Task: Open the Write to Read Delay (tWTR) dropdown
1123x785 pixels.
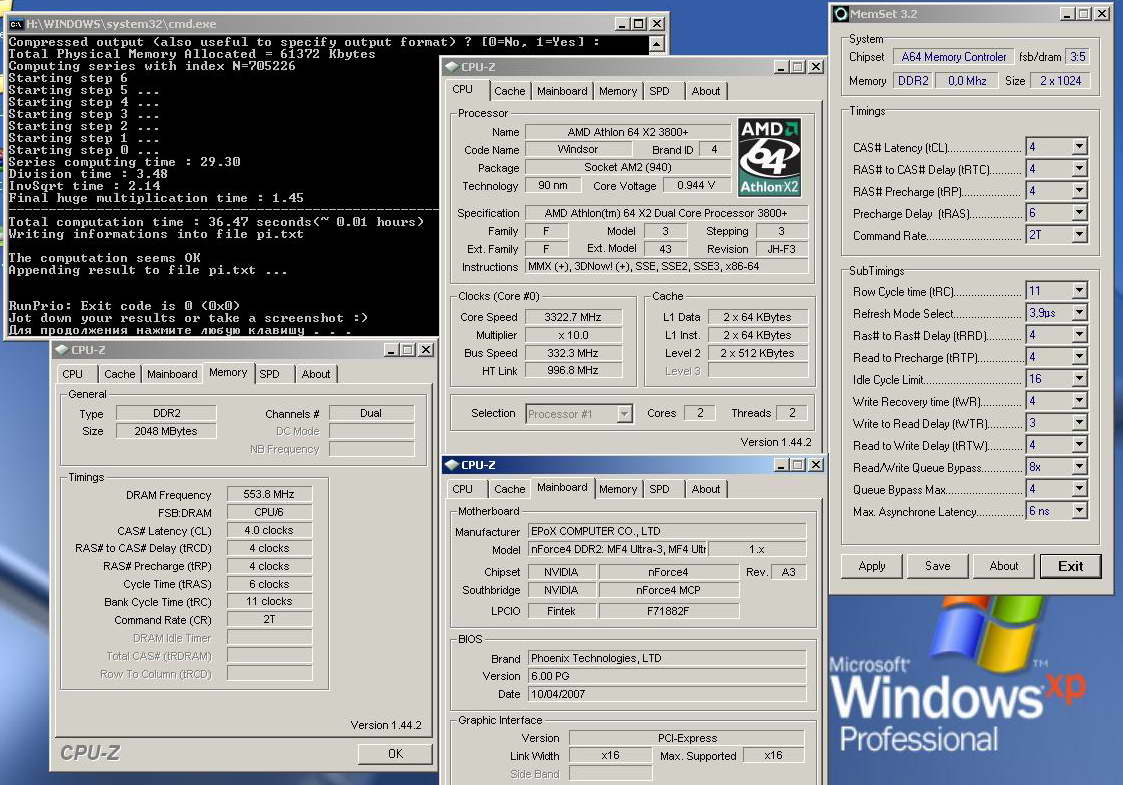Action: 1079,423
